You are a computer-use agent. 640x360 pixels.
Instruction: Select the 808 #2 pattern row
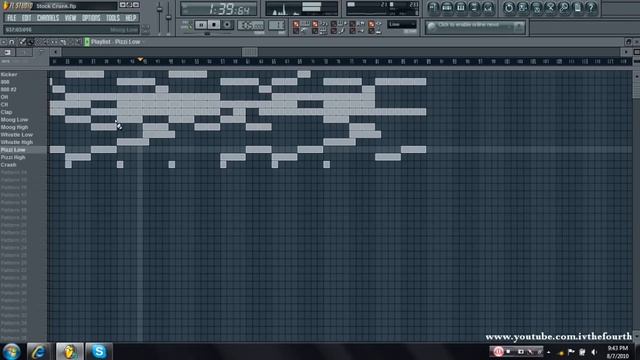pyautogui.click(x=23, y=89)
